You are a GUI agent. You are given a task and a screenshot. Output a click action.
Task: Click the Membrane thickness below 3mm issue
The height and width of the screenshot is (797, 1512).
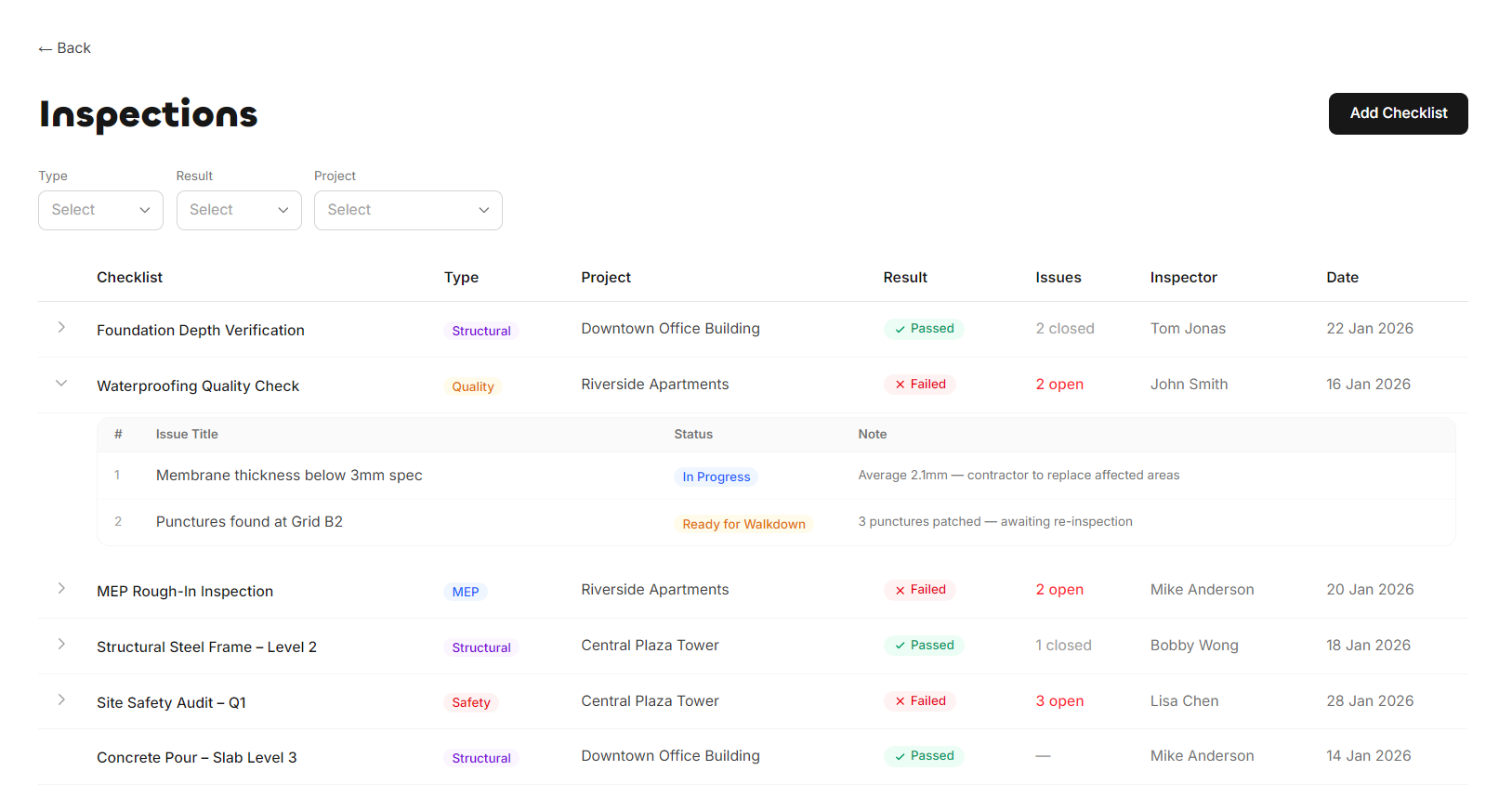click(289, 476)
